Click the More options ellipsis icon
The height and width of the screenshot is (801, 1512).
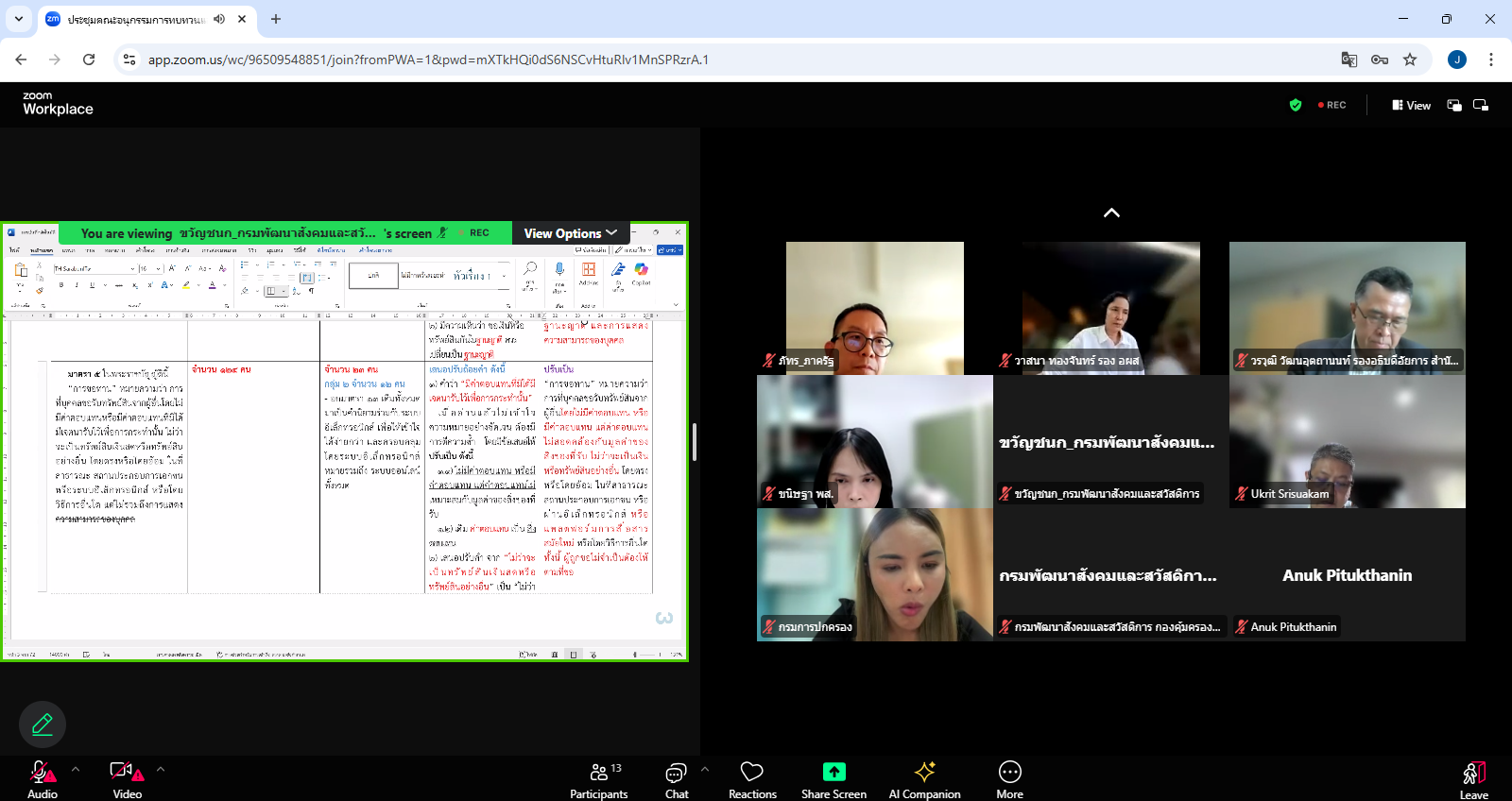pyautogui.click(x=1009, y=772)
